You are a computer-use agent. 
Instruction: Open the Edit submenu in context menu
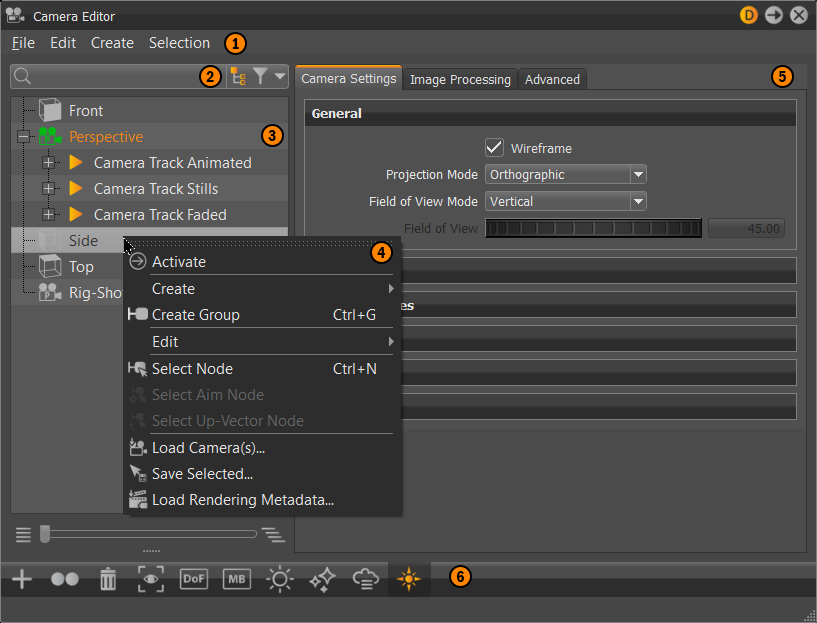[262, 342]
